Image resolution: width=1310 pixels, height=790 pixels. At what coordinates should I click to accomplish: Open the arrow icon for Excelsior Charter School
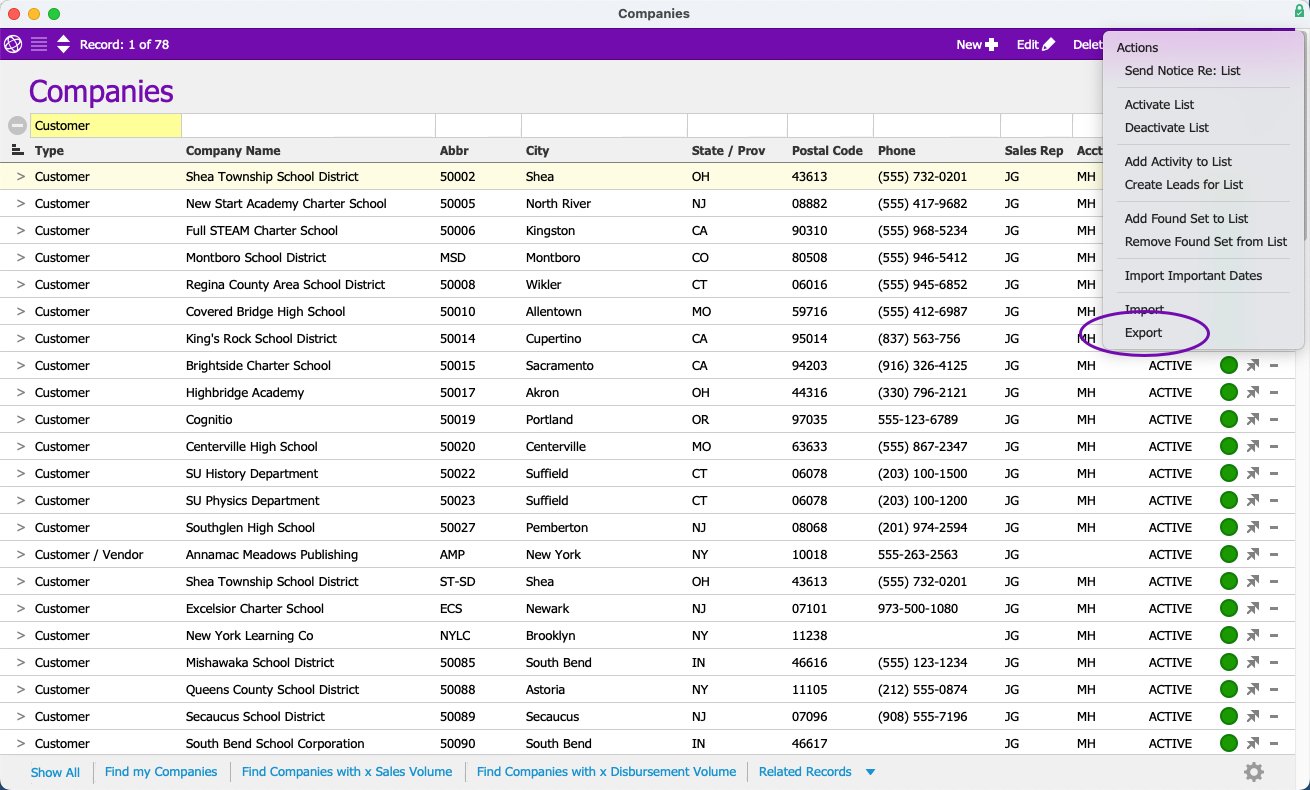pyautogui.click(x=1253, y=609)
